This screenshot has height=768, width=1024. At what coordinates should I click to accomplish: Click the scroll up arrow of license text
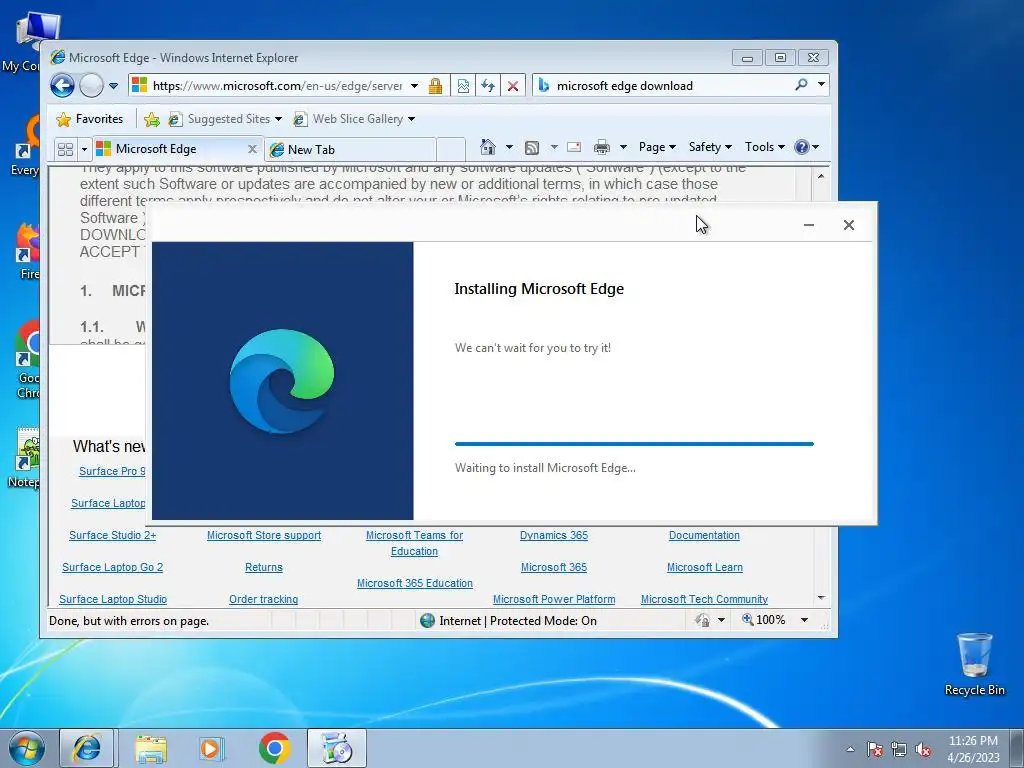[x=821, y=176]
